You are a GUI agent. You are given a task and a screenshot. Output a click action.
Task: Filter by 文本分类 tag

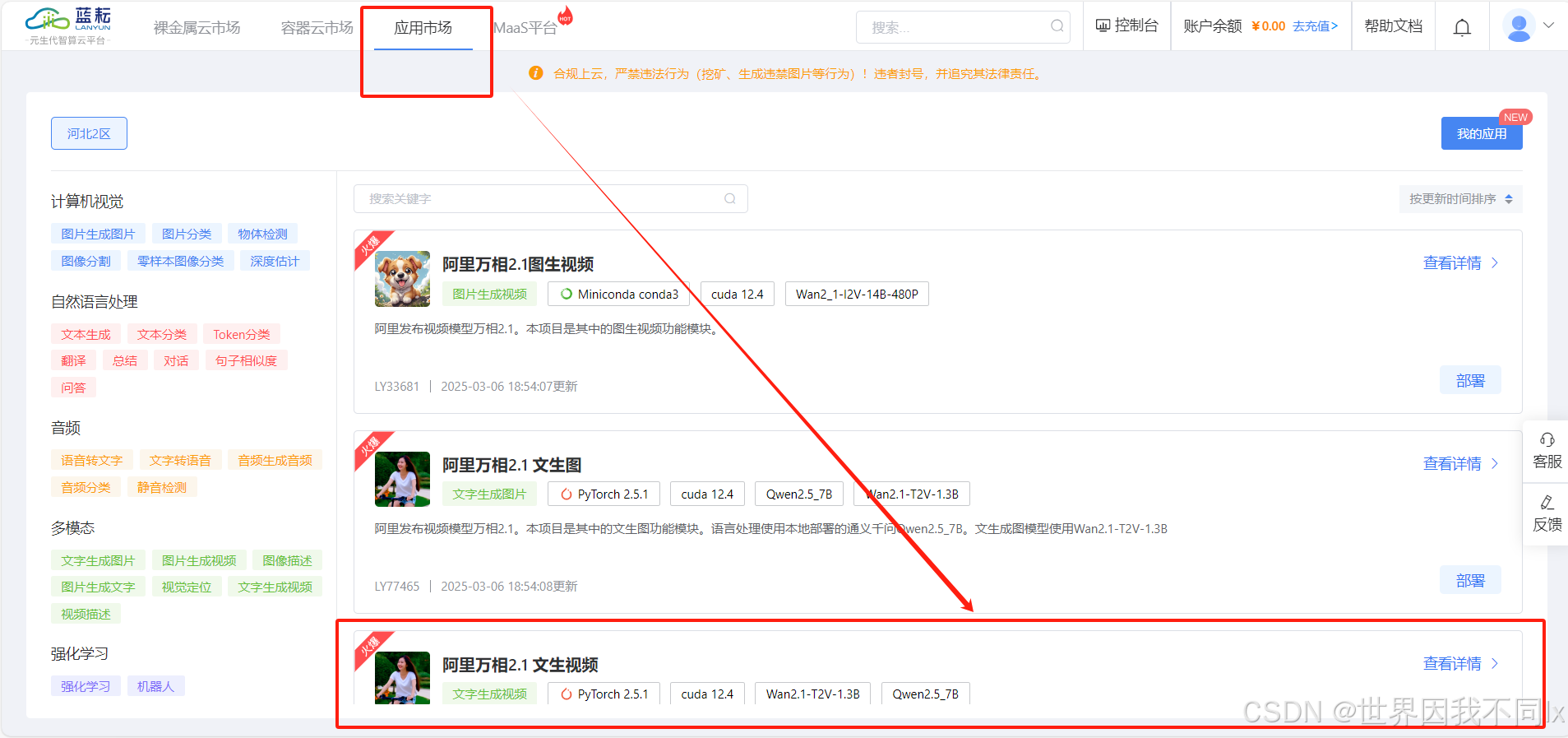click(162, 334)
